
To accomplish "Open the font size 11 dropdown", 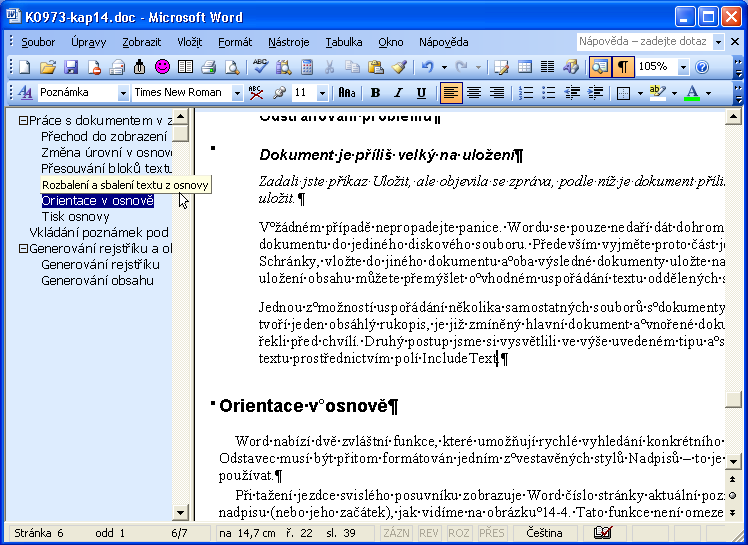I will (x=322, y=93).
